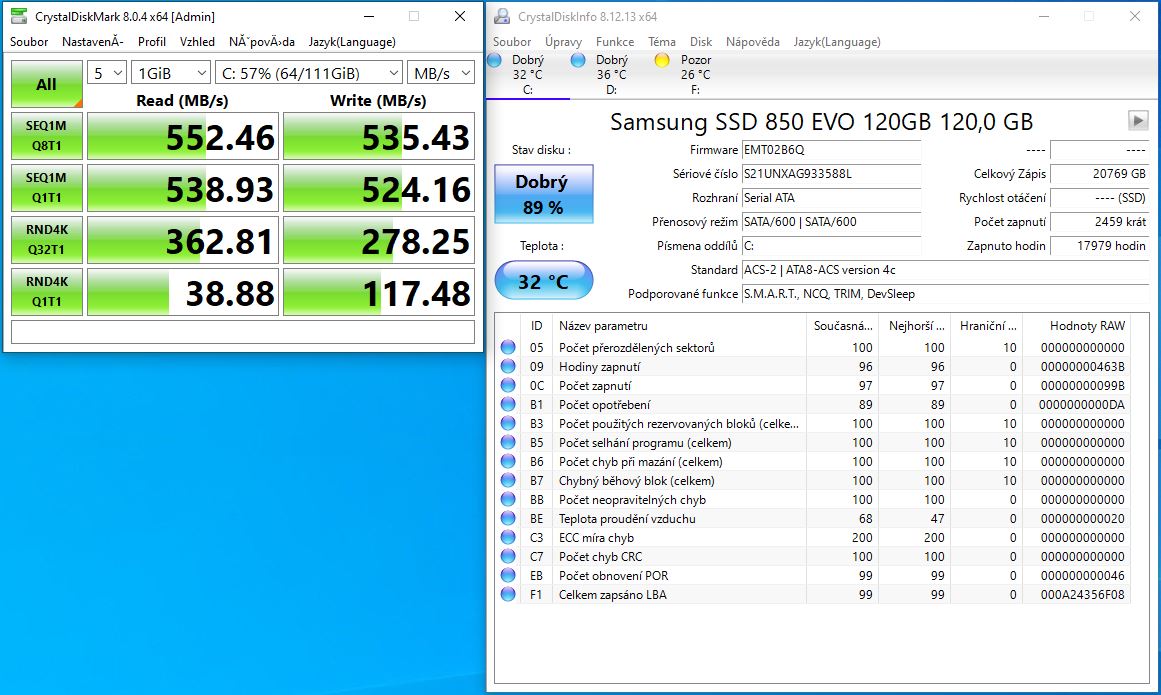Click the Dobrý 89 % health status box

543,194
